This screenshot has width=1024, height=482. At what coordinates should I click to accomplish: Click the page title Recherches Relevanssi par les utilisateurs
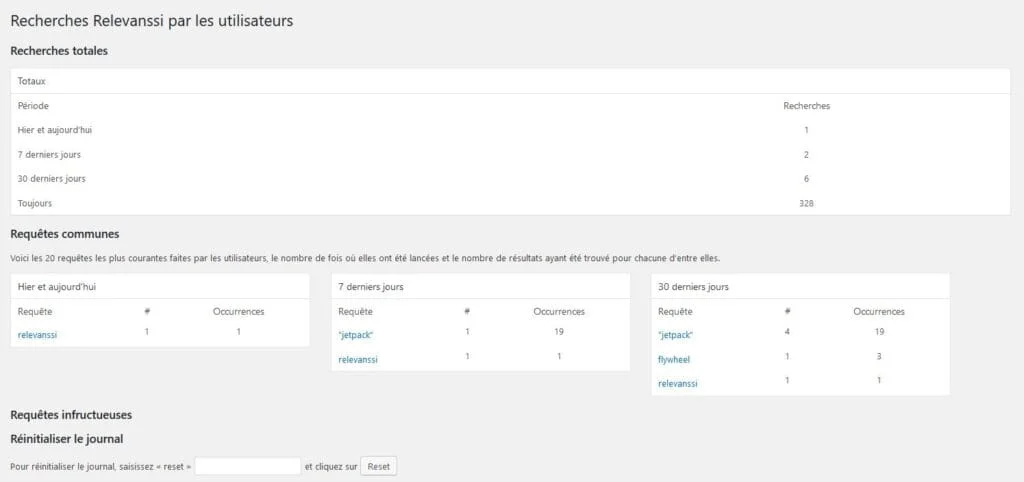point(151,20)
